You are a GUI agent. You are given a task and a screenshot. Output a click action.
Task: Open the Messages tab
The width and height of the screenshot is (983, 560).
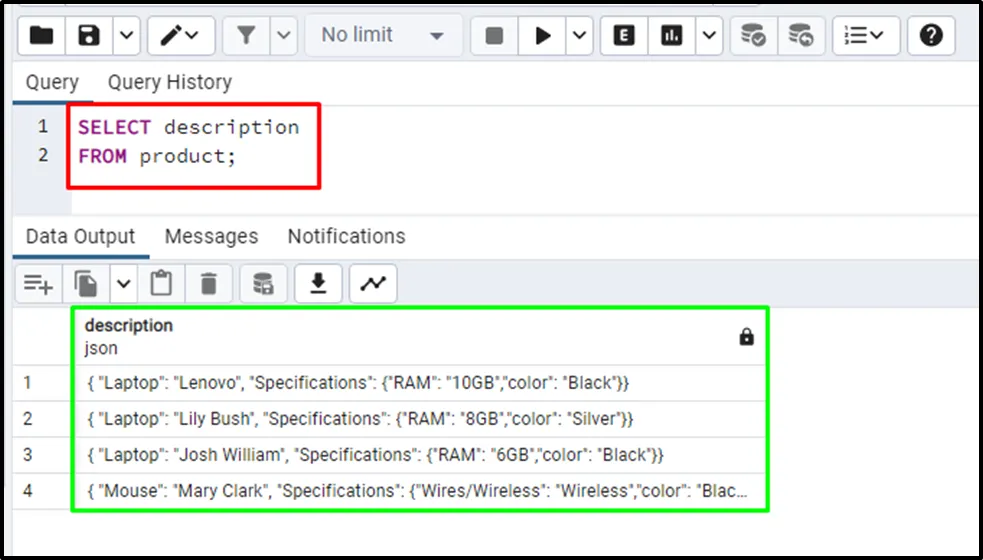point(211,237)
